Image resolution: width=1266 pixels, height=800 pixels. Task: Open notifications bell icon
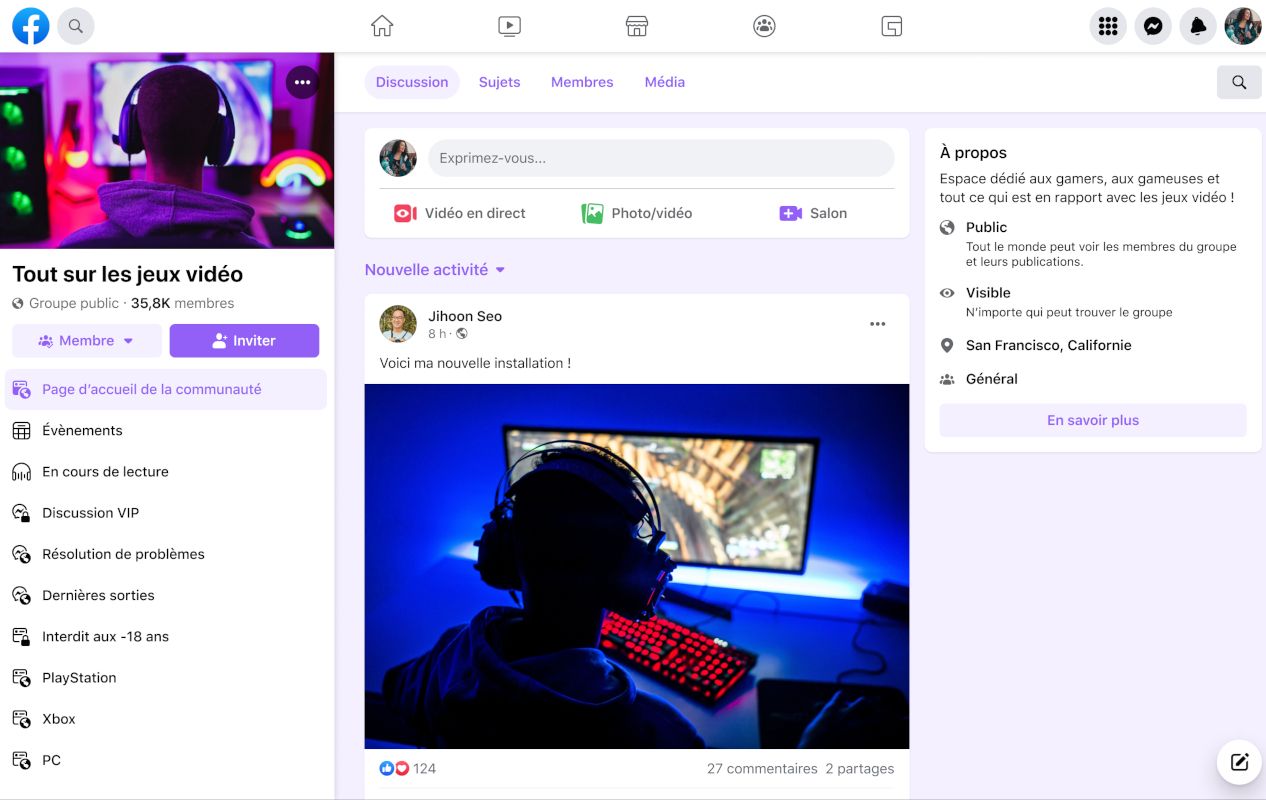pos(1198,26)
